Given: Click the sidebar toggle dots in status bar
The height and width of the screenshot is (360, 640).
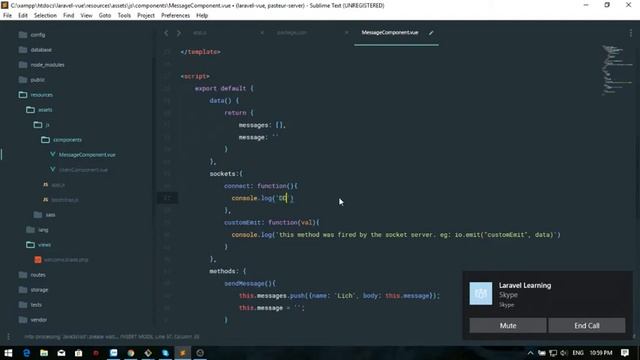Looking at the screenshot, I should point(9,337).
